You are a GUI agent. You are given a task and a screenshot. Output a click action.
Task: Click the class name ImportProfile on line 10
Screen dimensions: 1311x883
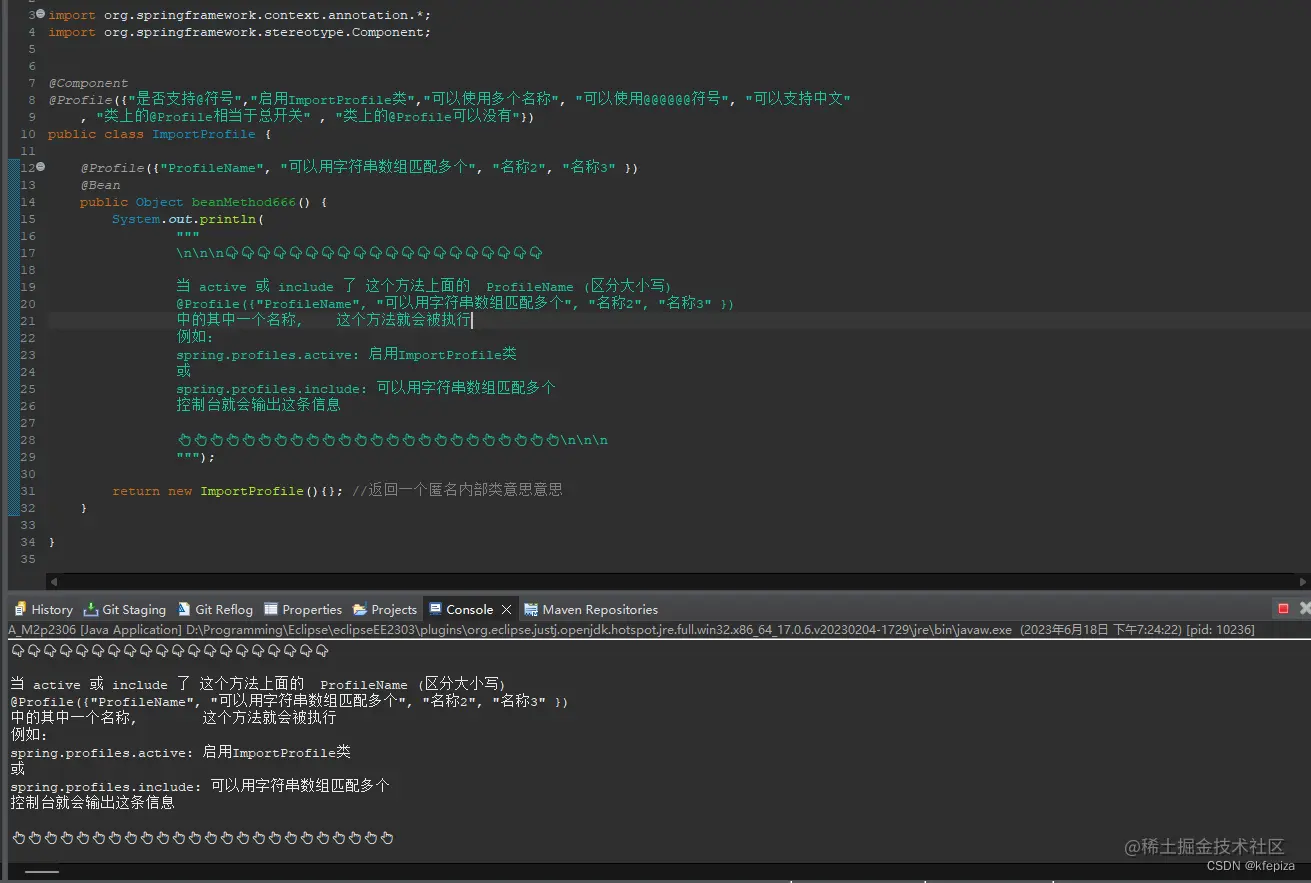point(204,134)
